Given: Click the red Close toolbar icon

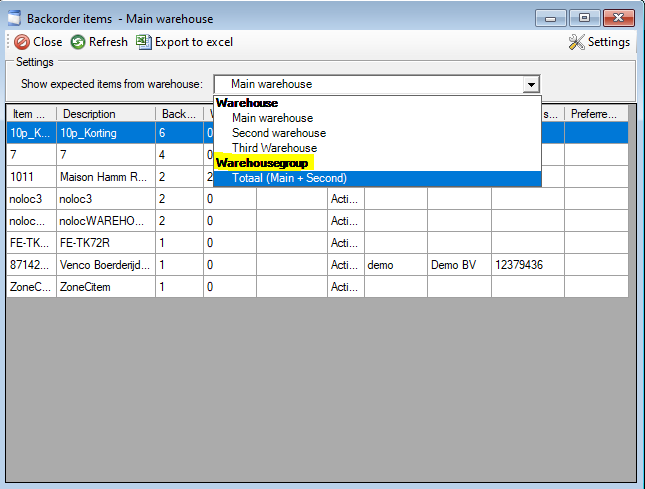Looking at the screenshot, I should pos(21,42).
